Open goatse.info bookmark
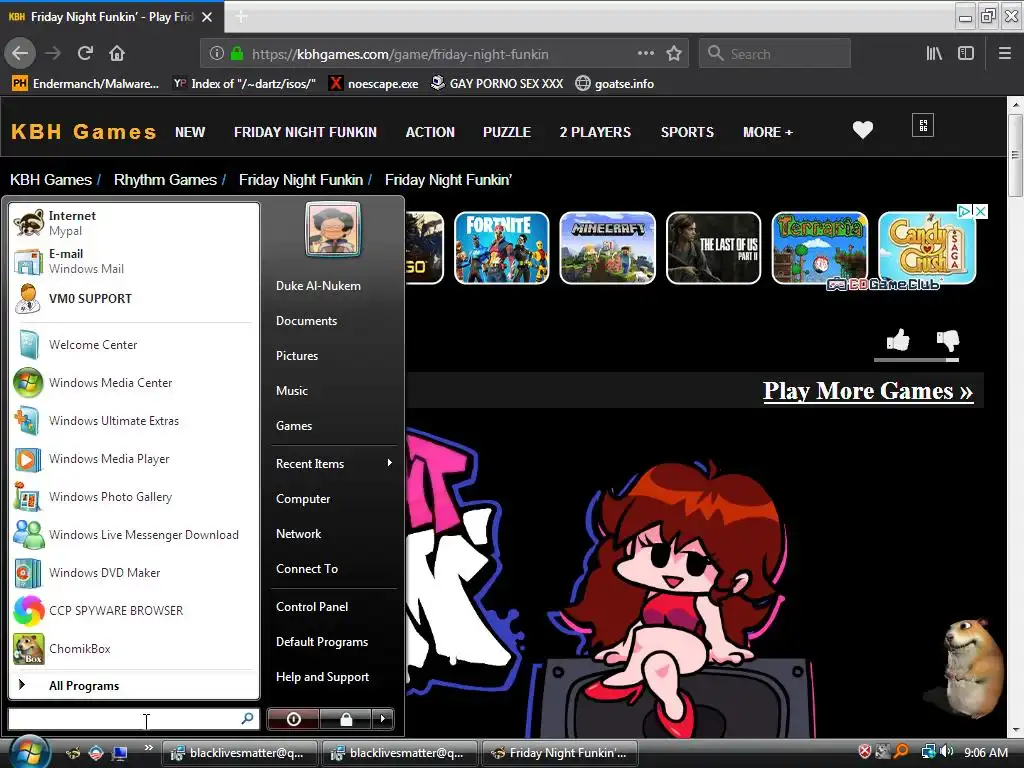The image size is (1024, 768). click(x=615, y=84)
